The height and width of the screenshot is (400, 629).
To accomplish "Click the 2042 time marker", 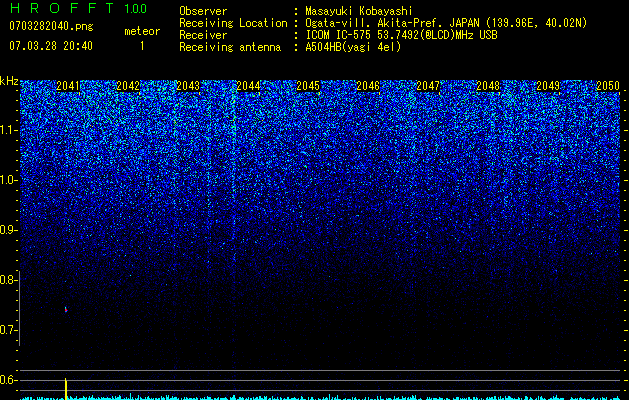I will click(x=128, y=86).
